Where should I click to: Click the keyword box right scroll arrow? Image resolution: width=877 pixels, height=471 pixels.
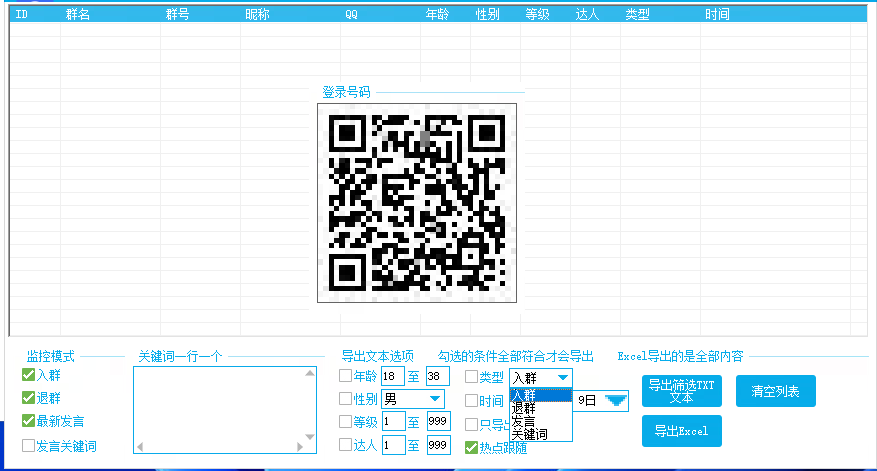311,446
